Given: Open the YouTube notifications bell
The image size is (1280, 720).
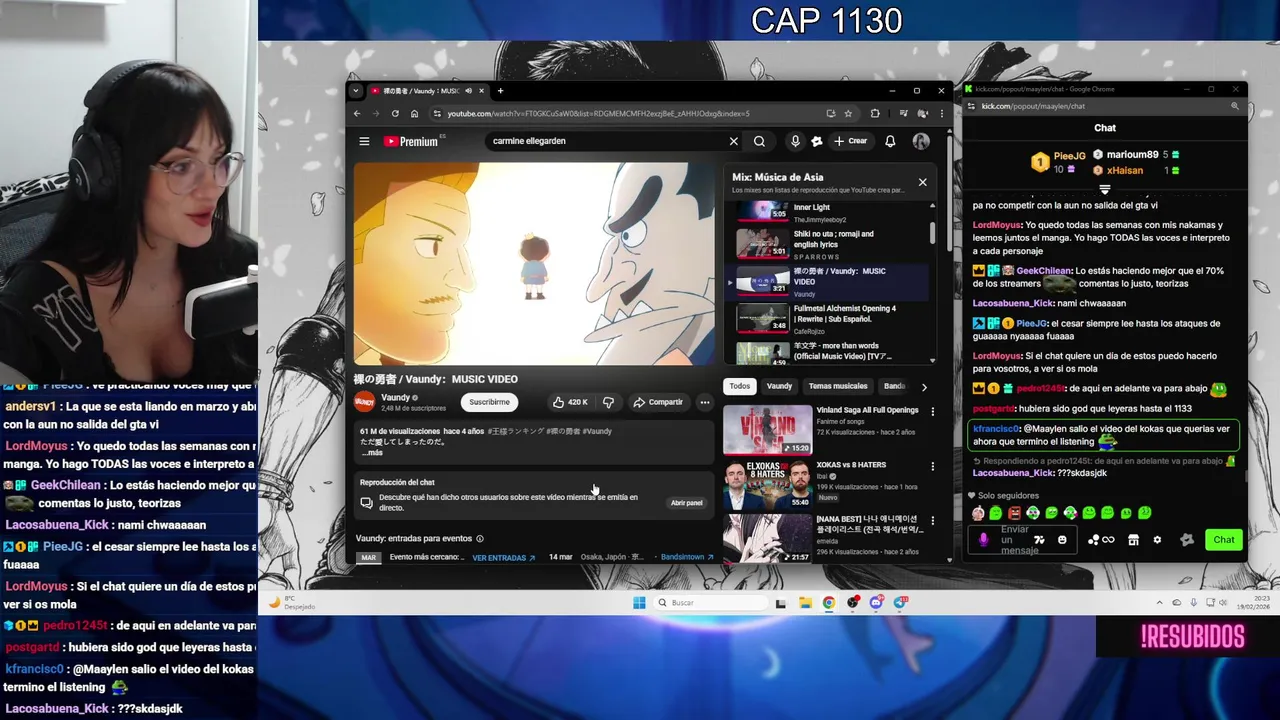Looking at the screenshot, I should tap(890, 141).
